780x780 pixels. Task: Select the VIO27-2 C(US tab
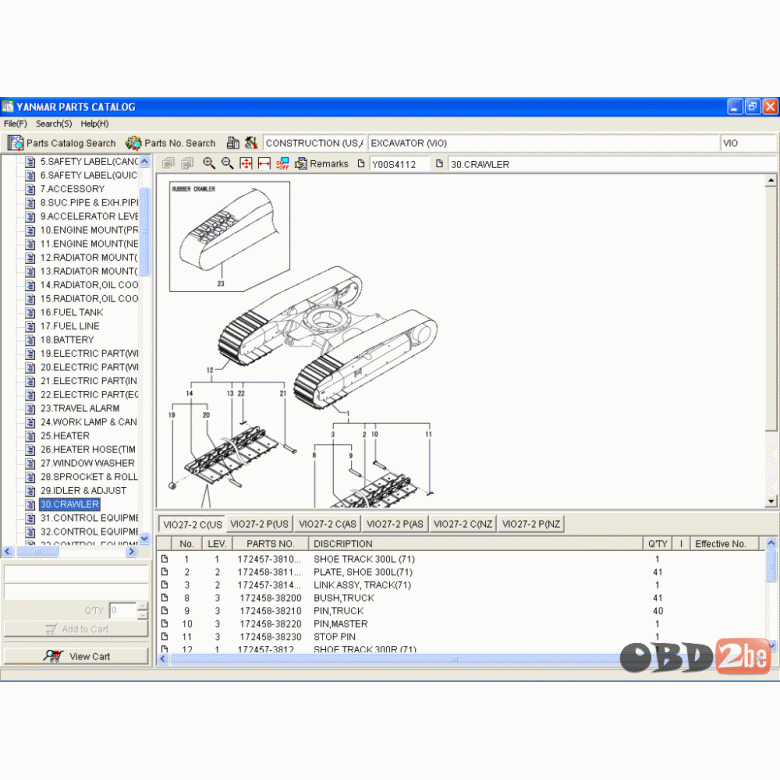(x=192, y=524)
